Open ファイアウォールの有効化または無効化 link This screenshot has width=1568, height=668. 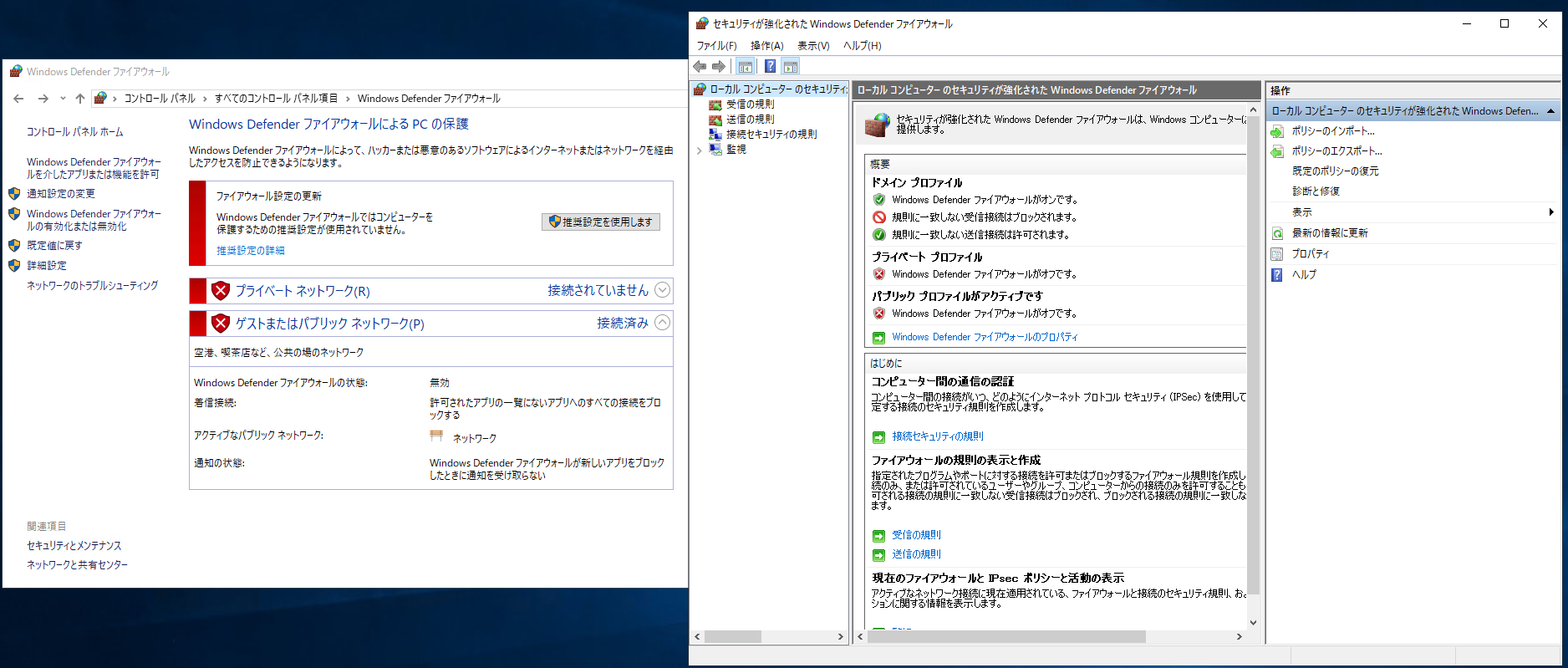click(94, 220)
